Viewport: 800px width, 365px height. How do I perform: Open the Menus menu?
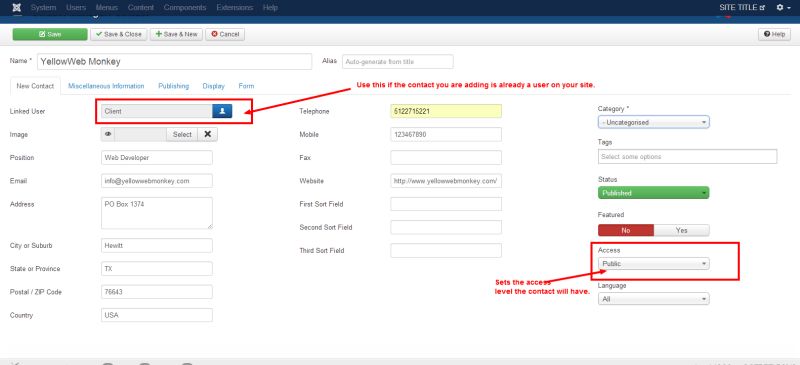pos(107,8)
